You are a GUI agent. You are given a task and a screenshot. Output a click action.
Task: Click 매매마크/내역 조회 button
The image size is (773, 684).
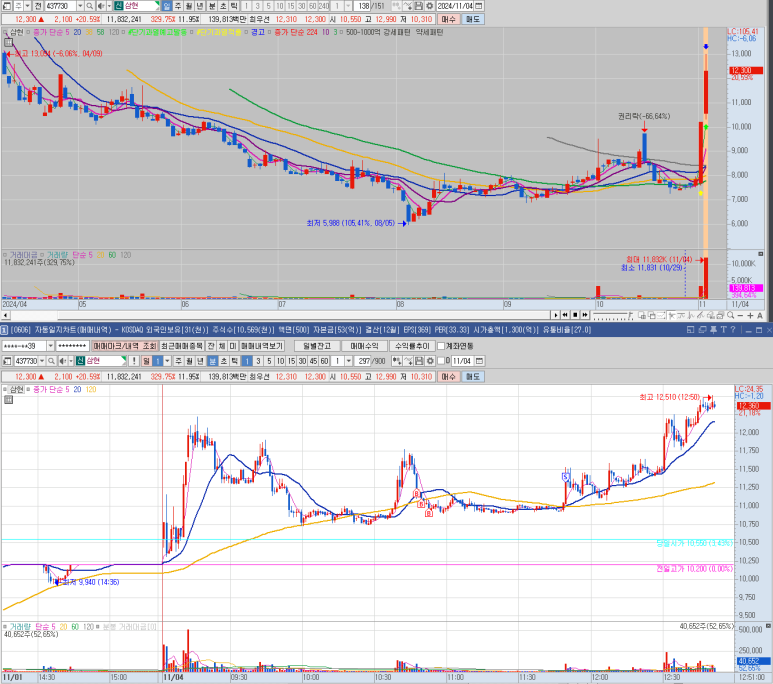coord(125,346)
